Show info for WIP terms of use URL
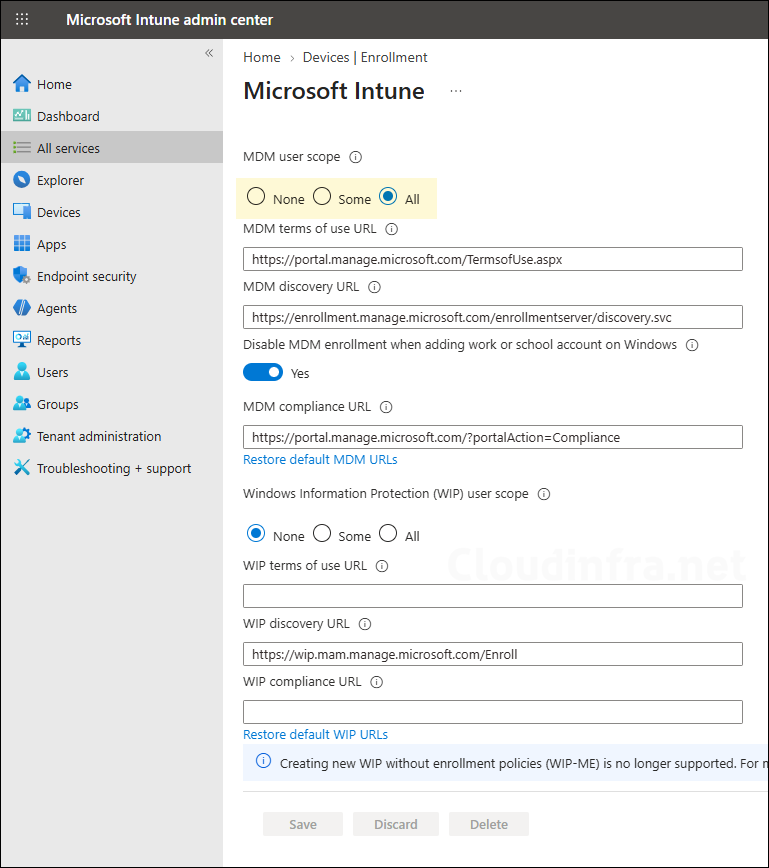Viewport: 769px width, 868px height. click(x=382, y=566)
